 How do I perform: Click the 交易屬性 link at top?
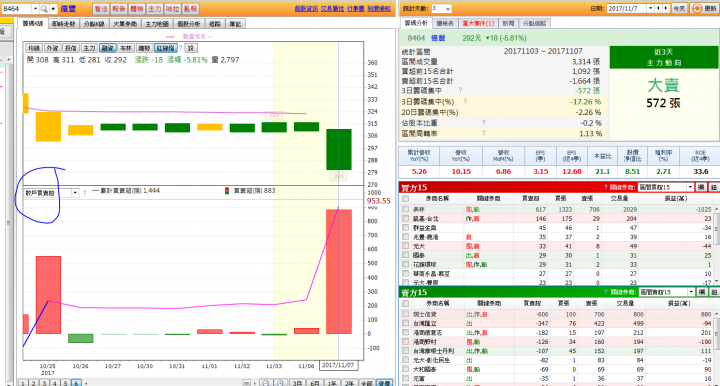332,9
